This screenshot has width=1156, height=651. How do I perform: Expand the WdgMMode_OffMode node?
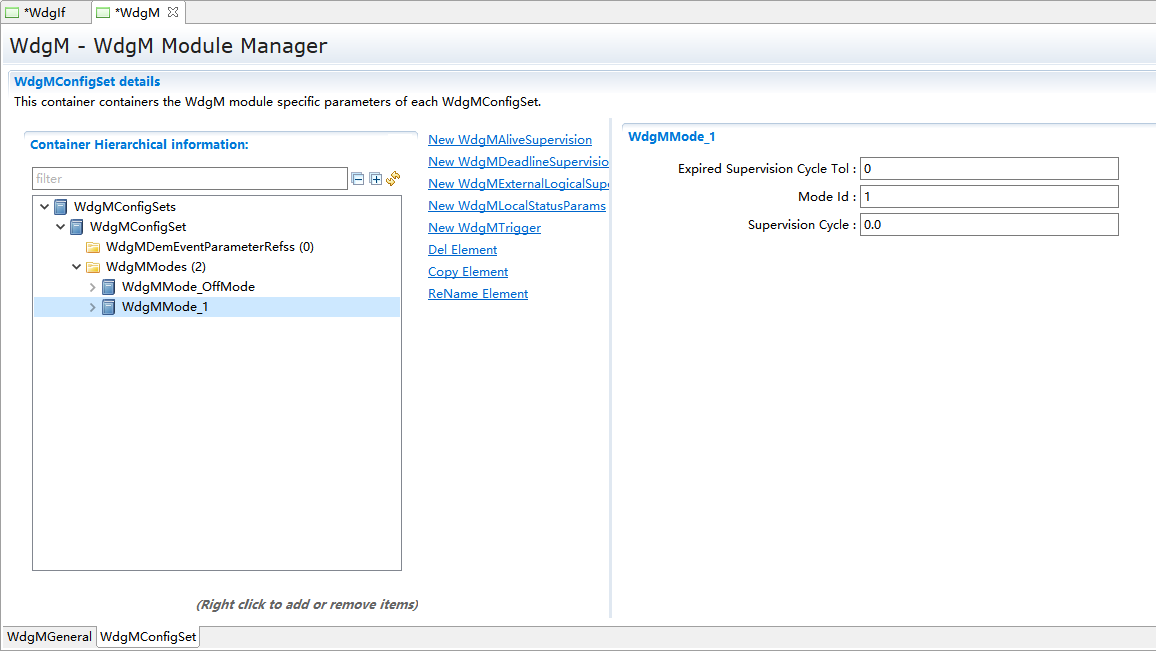tap(93, 287)
